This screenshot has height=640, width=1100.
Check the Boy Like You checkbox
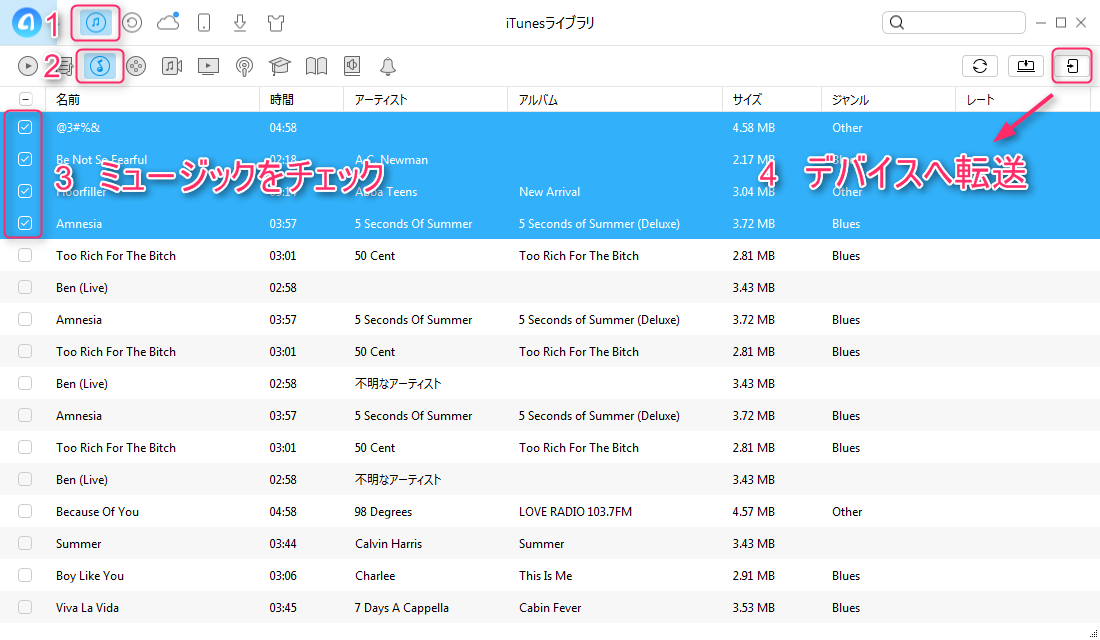tap(25, 575)
